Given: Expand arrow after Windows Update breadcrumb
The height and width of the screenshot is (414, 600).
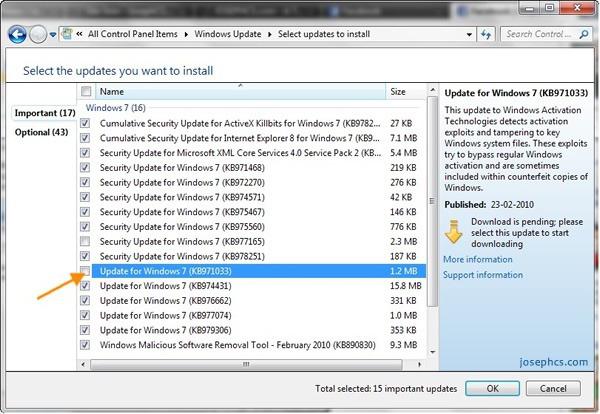Looking at the screenshot, I should [270, 34].
